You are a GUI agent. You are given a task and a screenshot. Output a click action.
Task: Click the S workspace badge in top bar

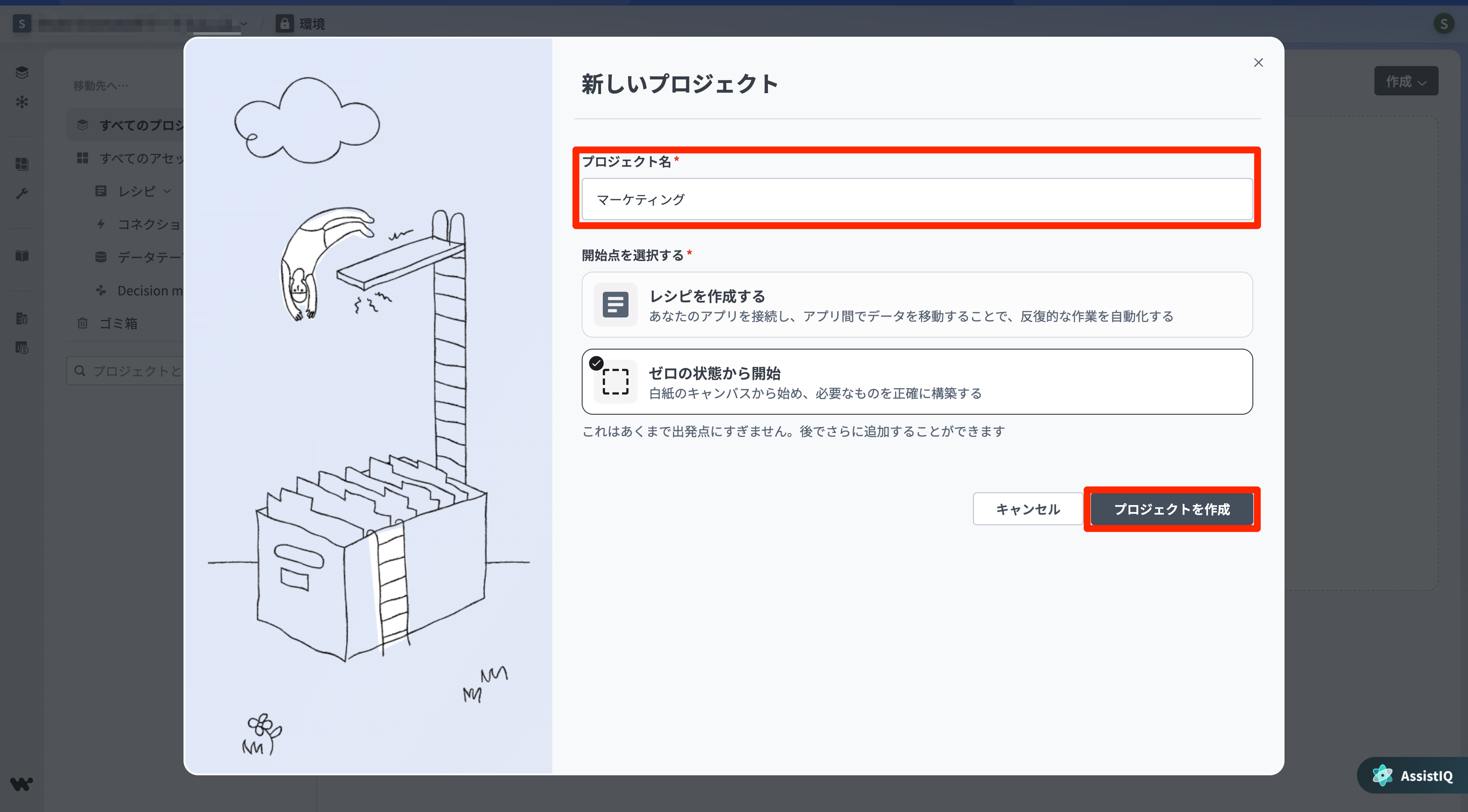point(22,24)
